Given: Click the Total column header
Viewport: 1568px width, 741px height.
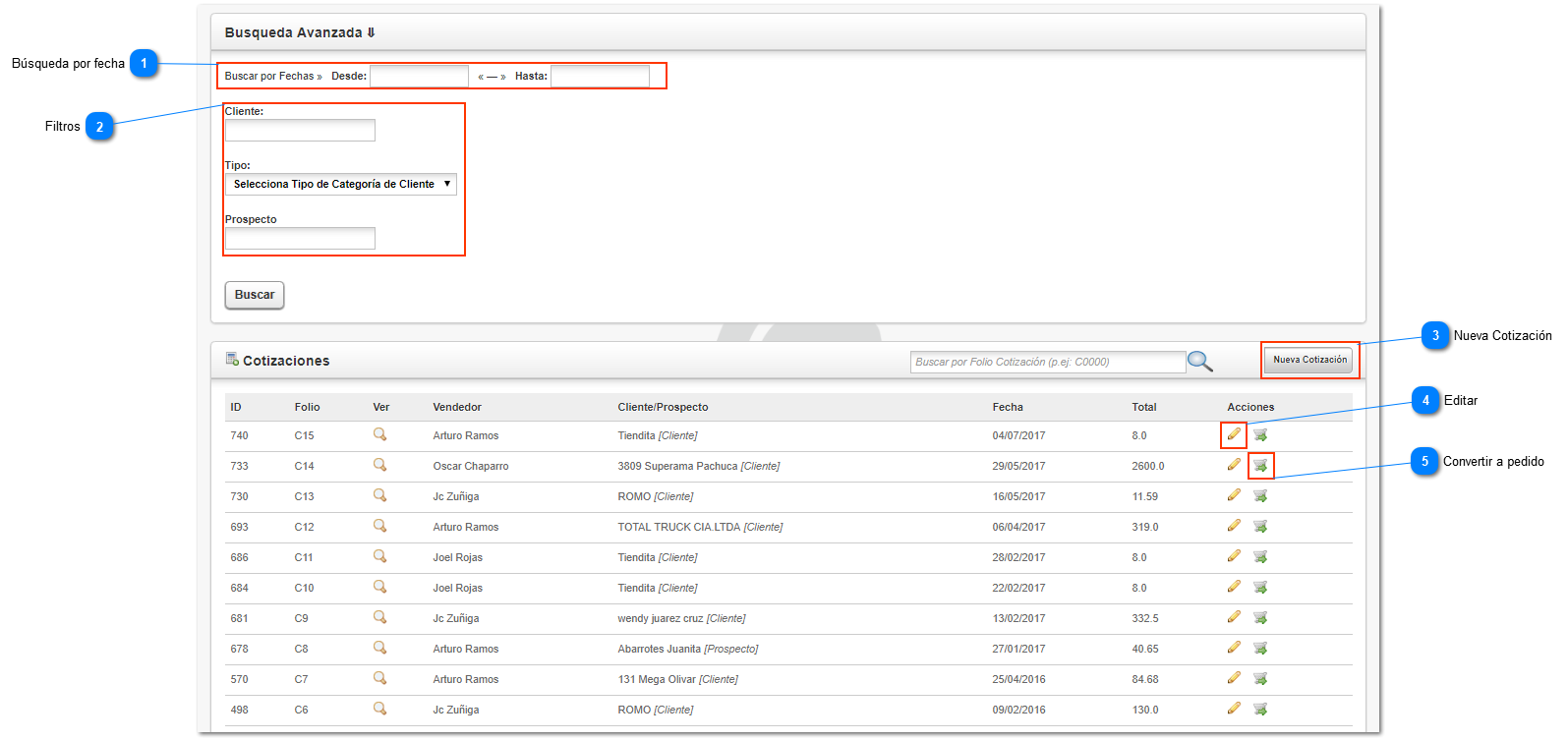Looking at the screenshot, I should click(x=1144, y=407).
